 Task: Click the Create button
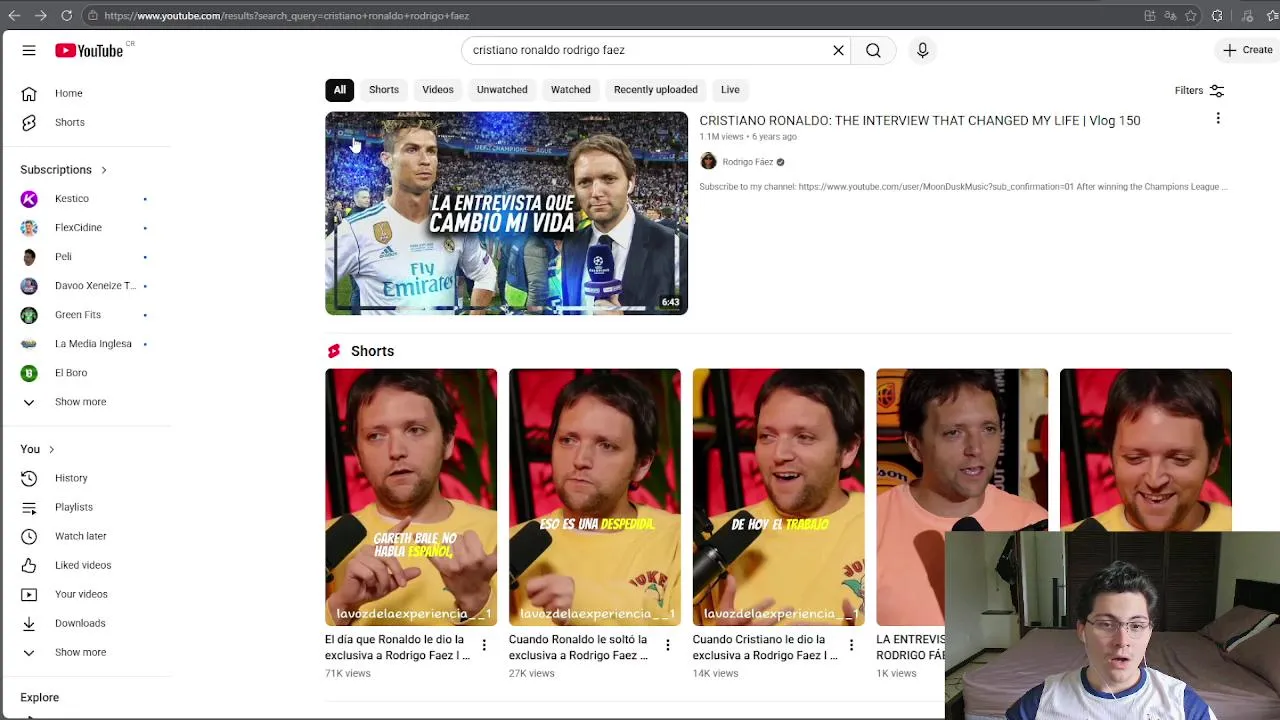pyautogui.click(x=1246, y=50)
